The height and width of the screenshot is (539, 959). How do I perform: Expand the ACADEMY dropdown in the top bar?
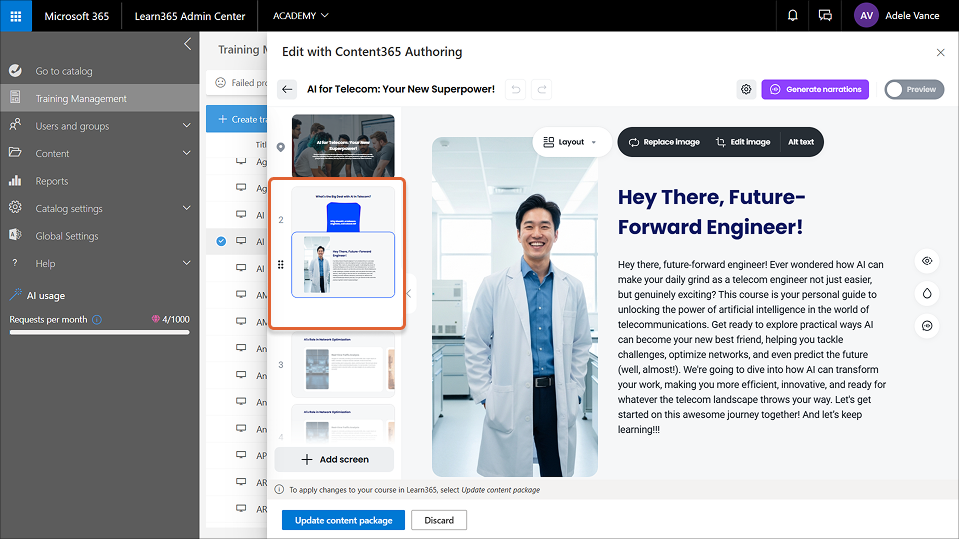pyautogui.click(x=301, y=16)
